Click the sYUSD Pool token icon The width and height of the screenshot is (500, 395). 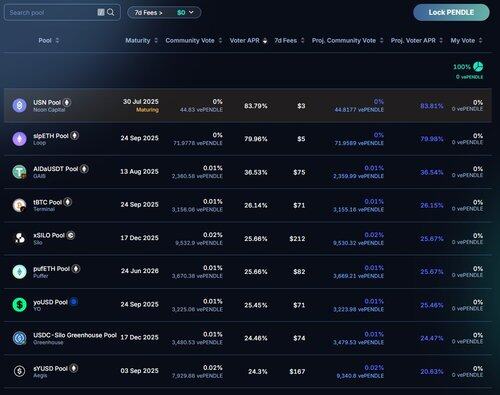[x=20, y=371]
